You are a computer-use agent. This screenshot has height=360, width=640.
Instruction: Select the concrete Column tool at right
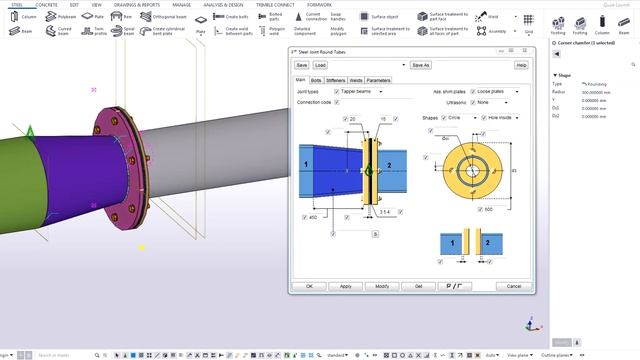[602, 25]
